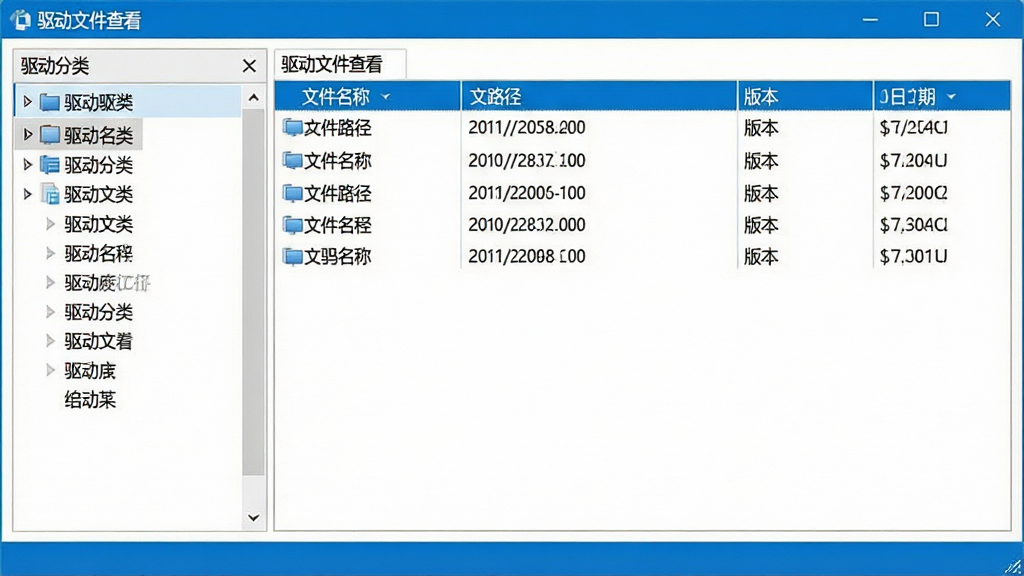Select the 文件名称 row name cell

pos(338,161)
